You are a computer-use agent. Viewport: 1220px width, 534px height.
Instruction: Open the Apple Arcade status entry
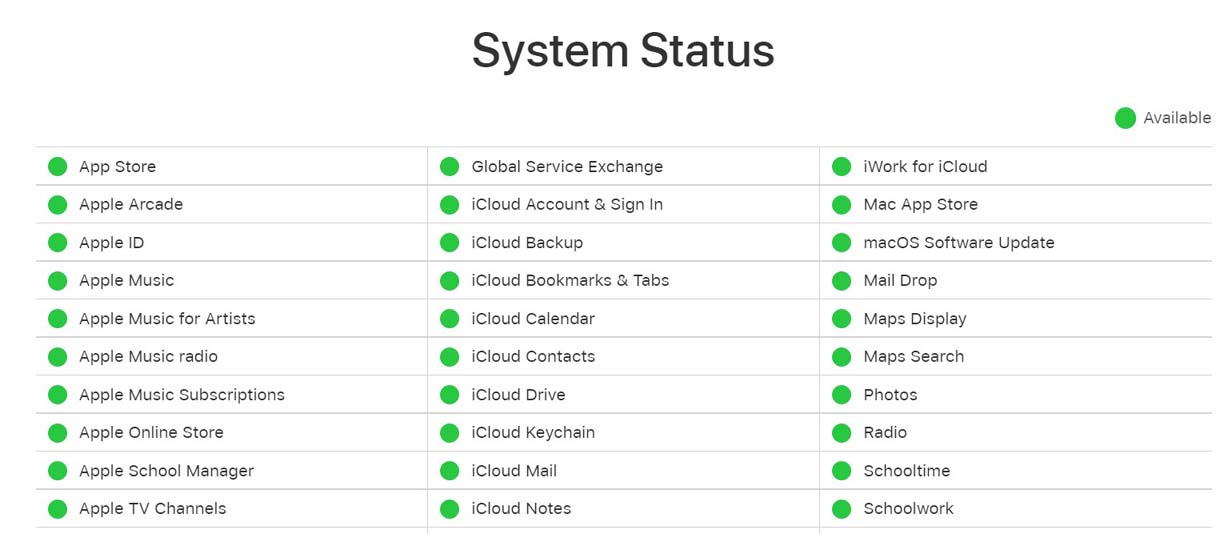pyautogui.click(x=131, y=205)
